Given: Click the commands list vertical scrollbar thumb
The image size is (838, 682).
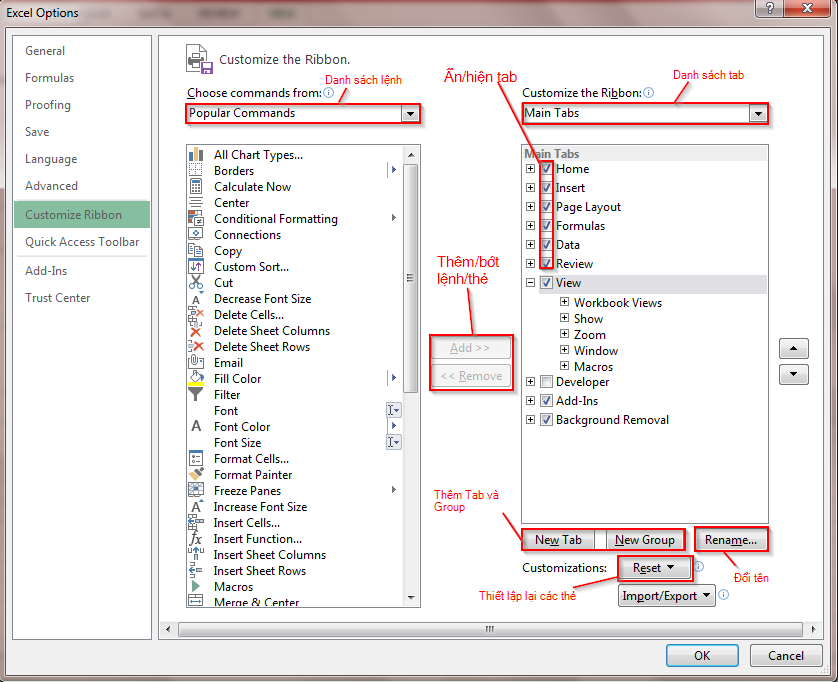Looking at the screenshot, I should (x=410, y=278).
